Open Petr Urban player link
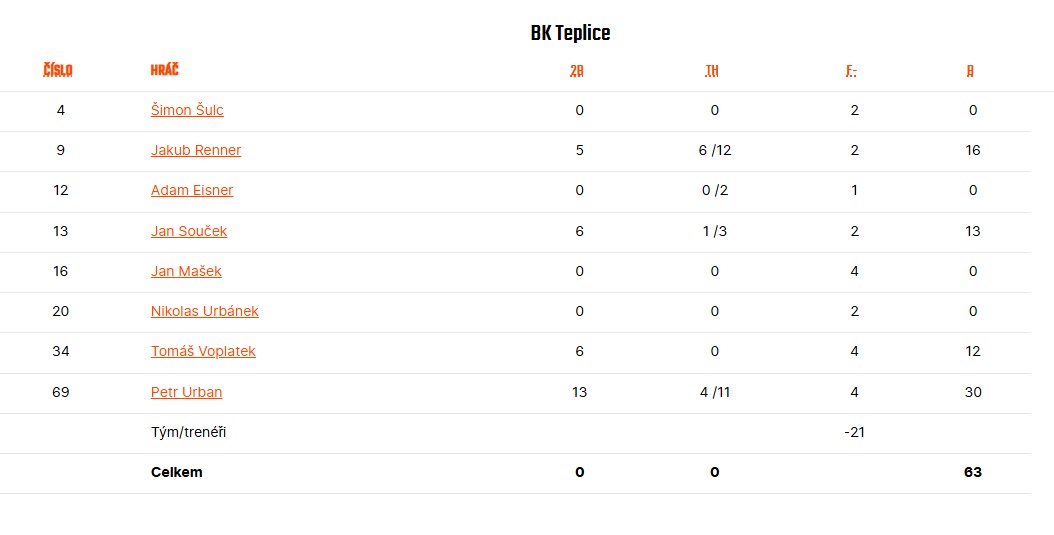The width and height of the screenshot is (1054, 535). coord(186,392)
